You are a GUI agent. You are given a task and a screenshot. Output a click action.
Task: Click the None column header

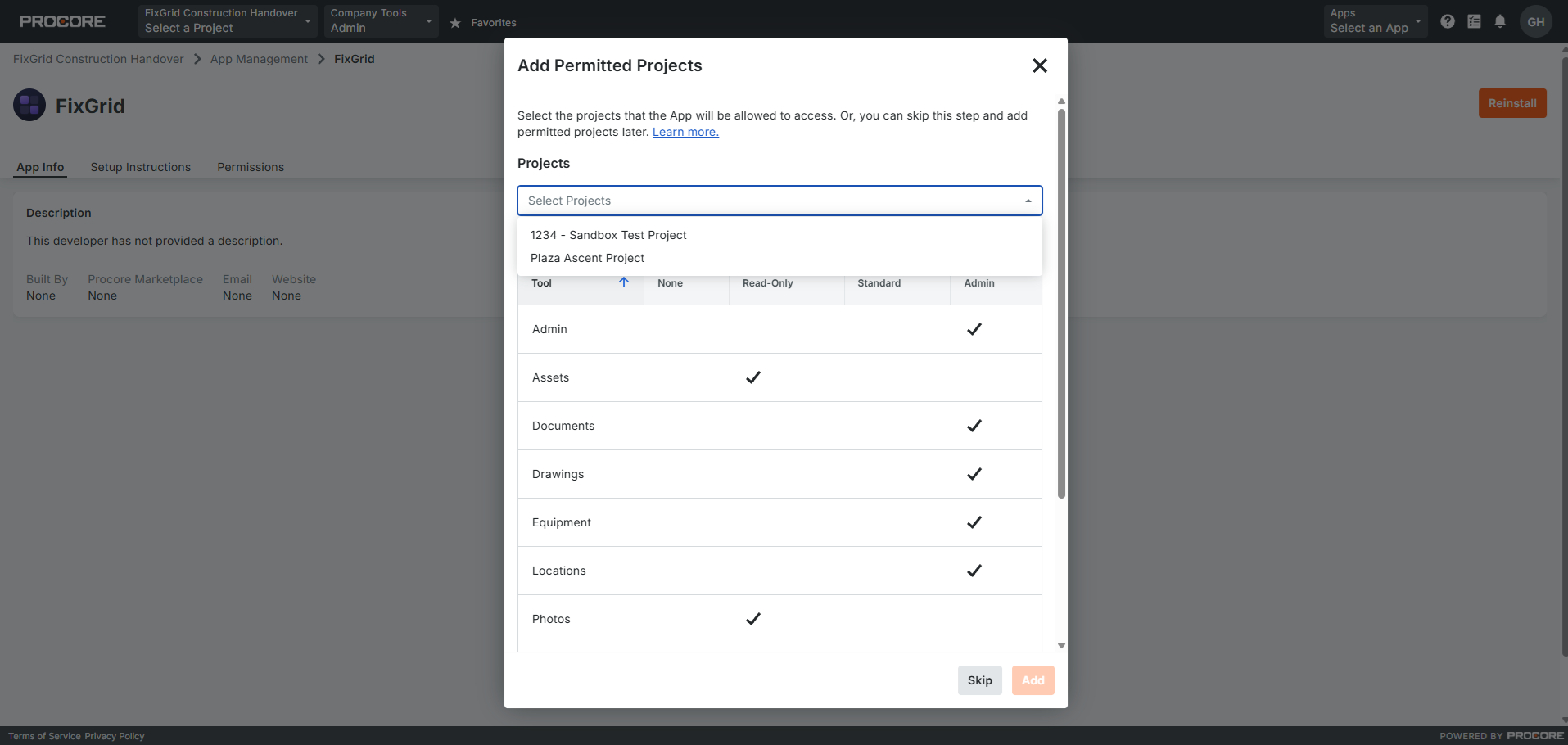[x=670, y=283]
